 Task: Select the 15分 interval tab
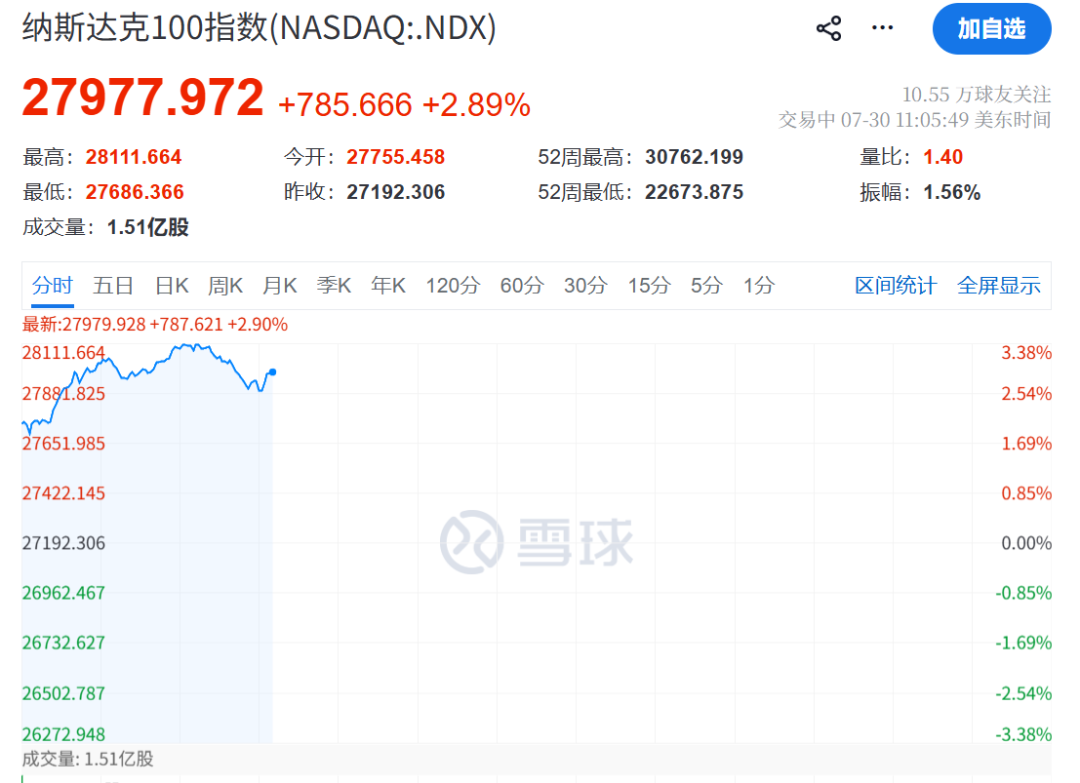point(649,285)
